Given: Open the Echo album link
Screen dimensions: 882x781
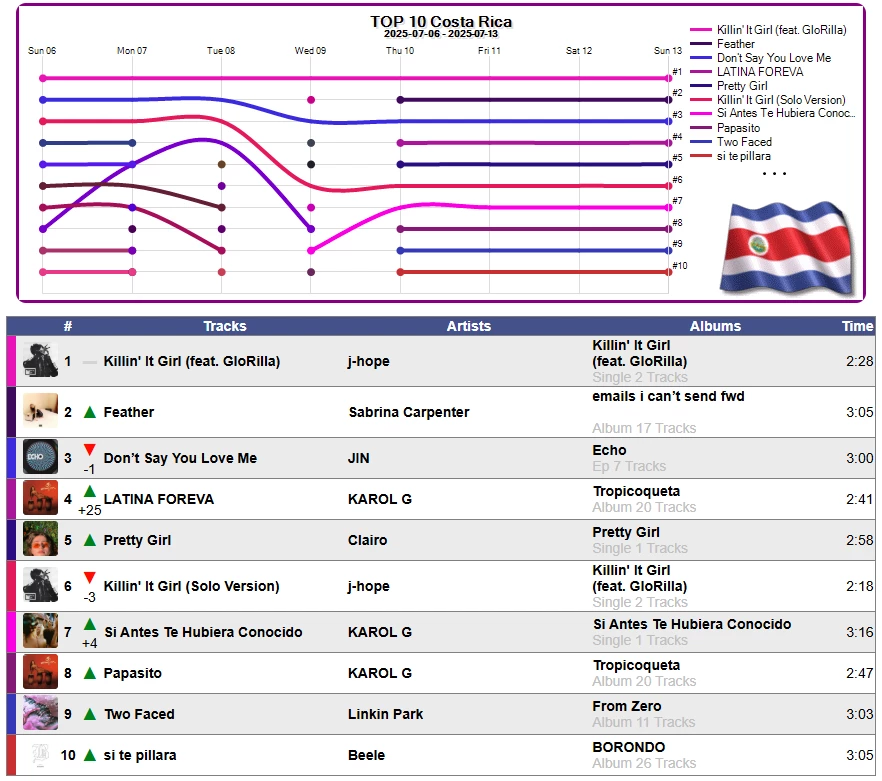Looking at the screenshot, I should click(609, 450).
